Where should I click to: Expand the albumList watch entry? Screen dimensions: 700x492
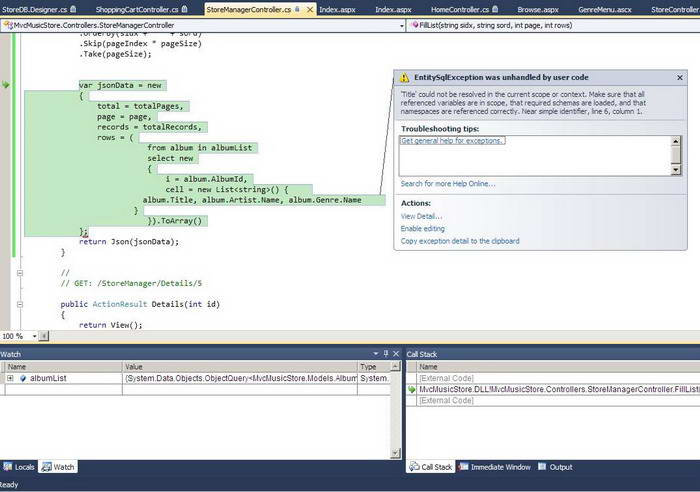[10, 379]
